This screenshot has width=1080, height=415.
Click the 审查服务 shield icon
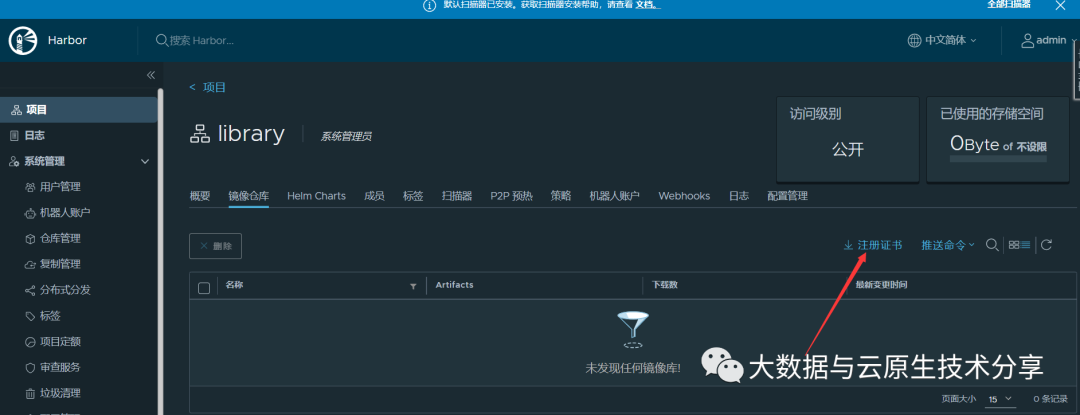[30, 368]
